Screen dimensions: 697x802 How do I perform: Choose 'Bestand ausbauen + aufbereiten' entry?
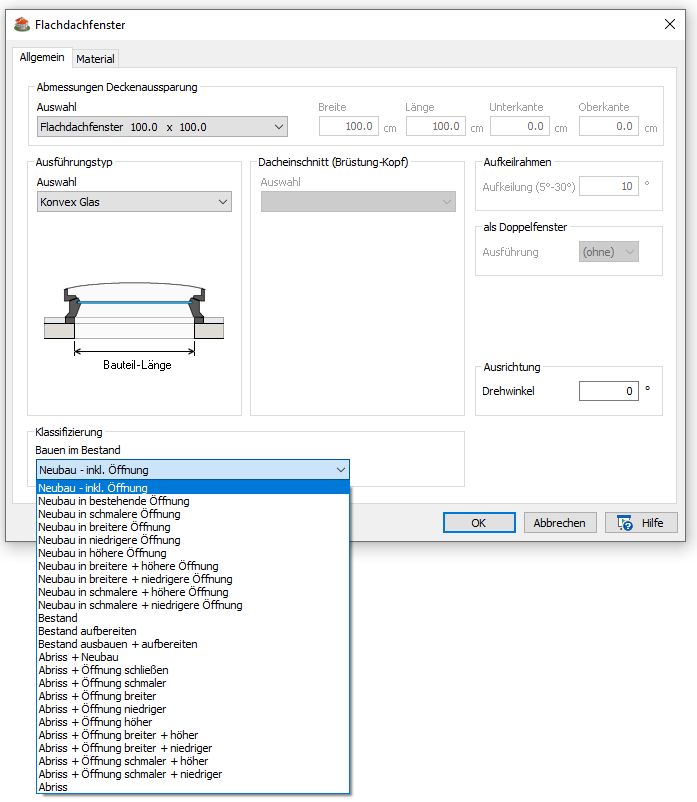117,644
